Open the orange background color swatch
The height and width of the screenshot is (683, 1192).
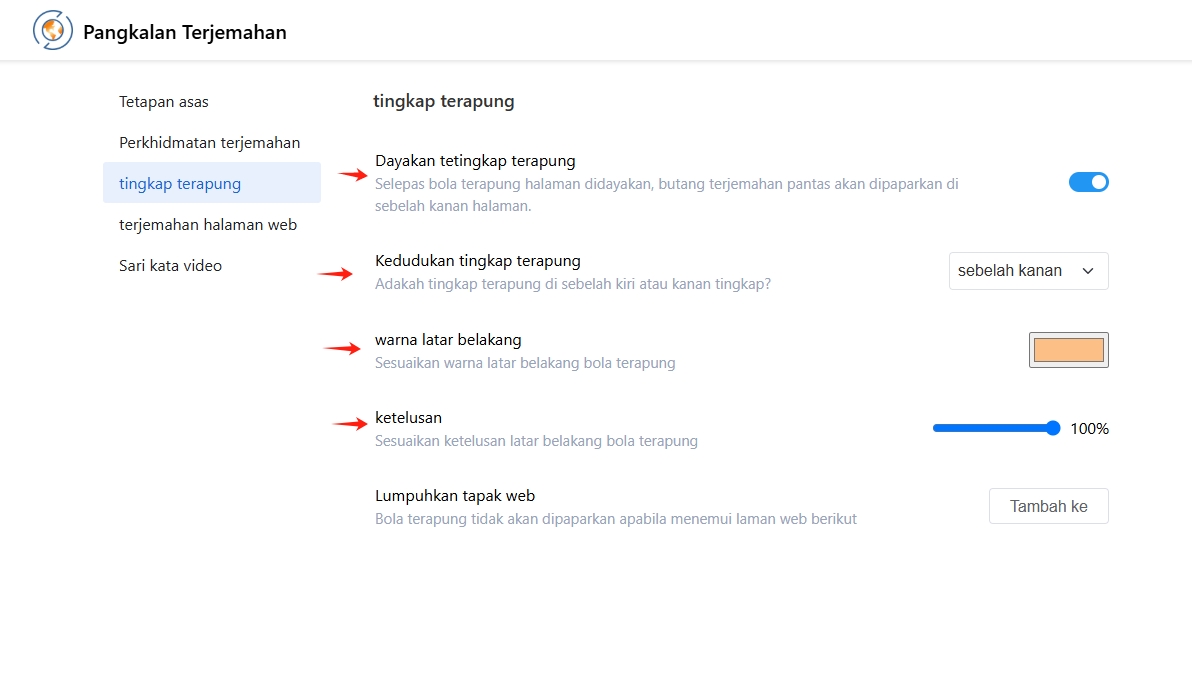click(1069, 350)
